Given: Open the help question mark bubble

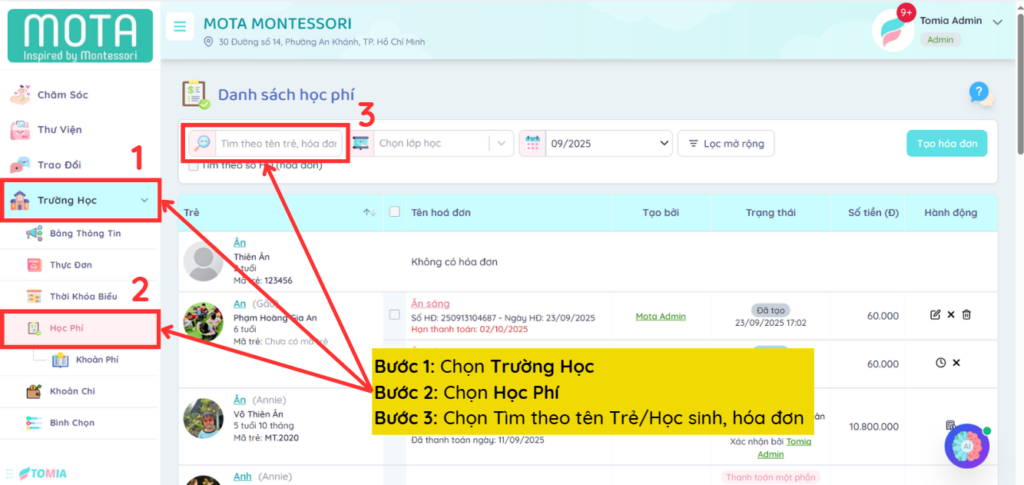Looking at the screenshot, I should coord(979,93).
